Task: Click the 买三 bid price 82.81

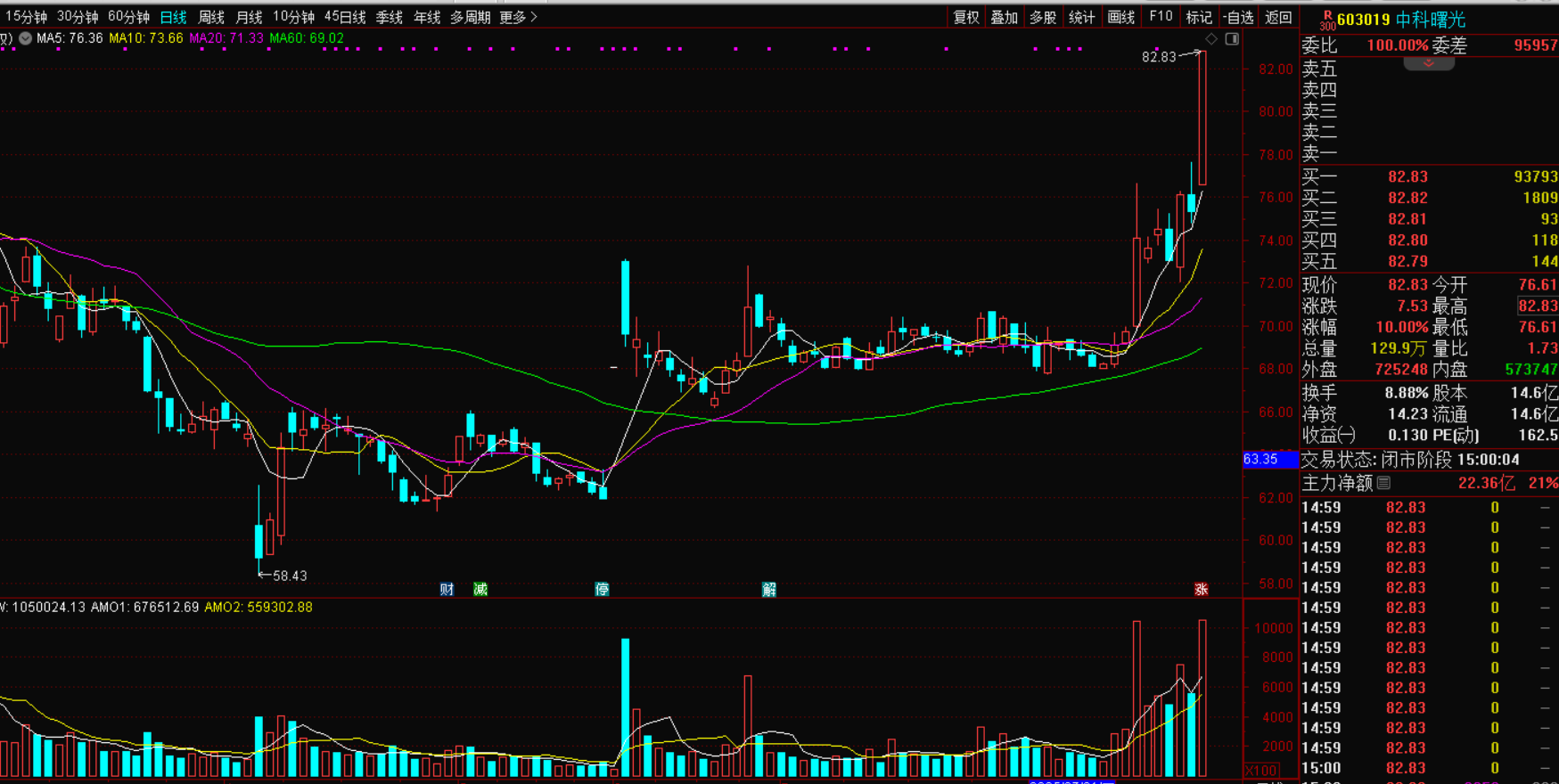Action: coord(1407,219)
